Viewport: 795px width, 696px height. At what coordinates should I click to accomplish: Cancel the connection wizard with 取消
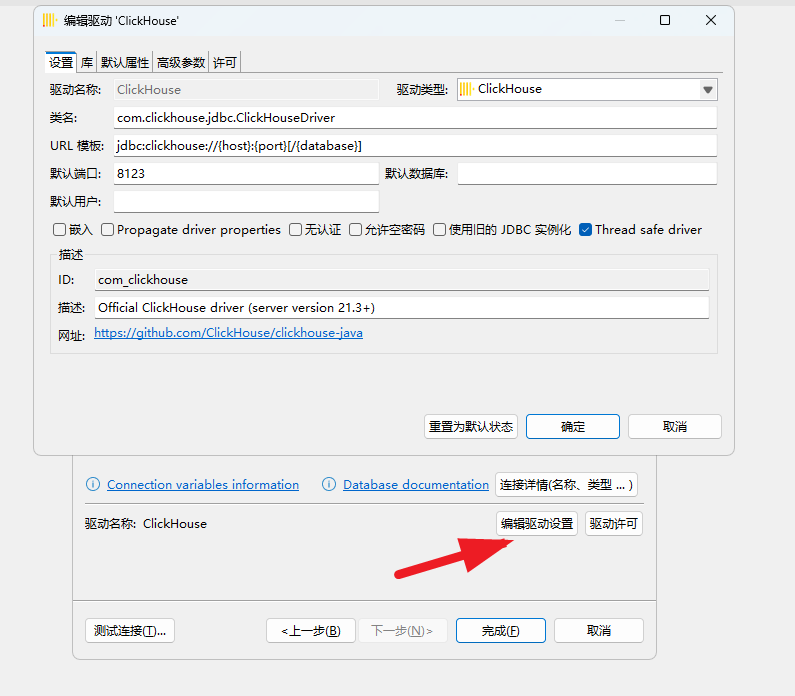(x=599, y=631)
